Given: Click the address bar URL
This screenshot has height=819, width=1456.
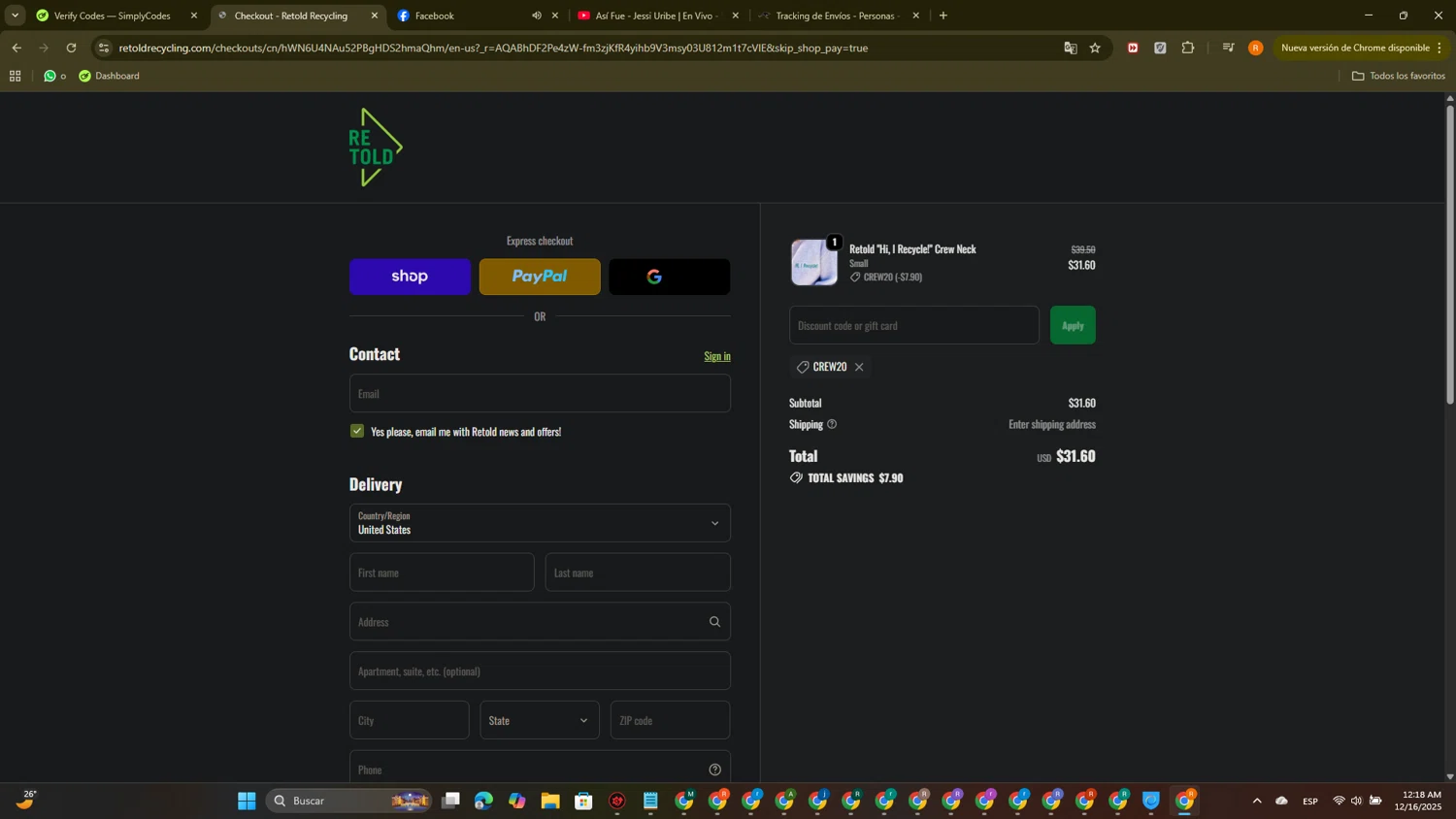Looking at the screenshot, I should click(493, 48).
